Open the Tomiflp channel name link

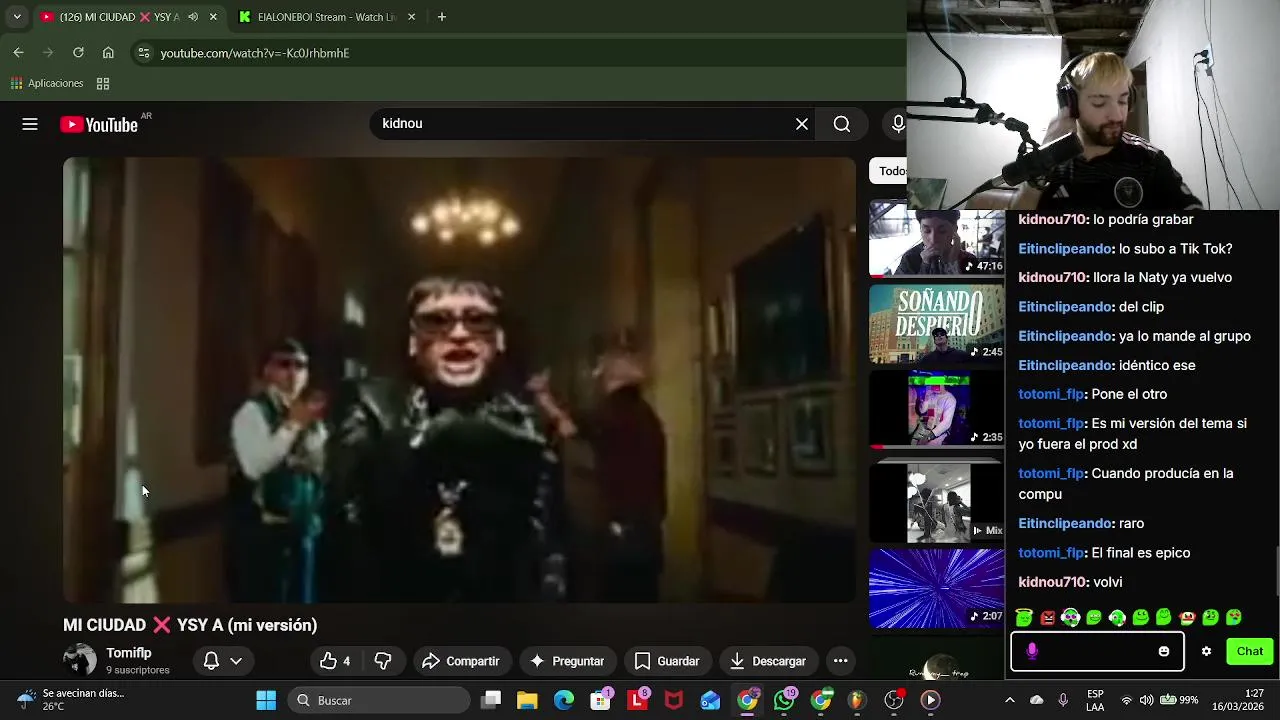click(x=129, y=653)
